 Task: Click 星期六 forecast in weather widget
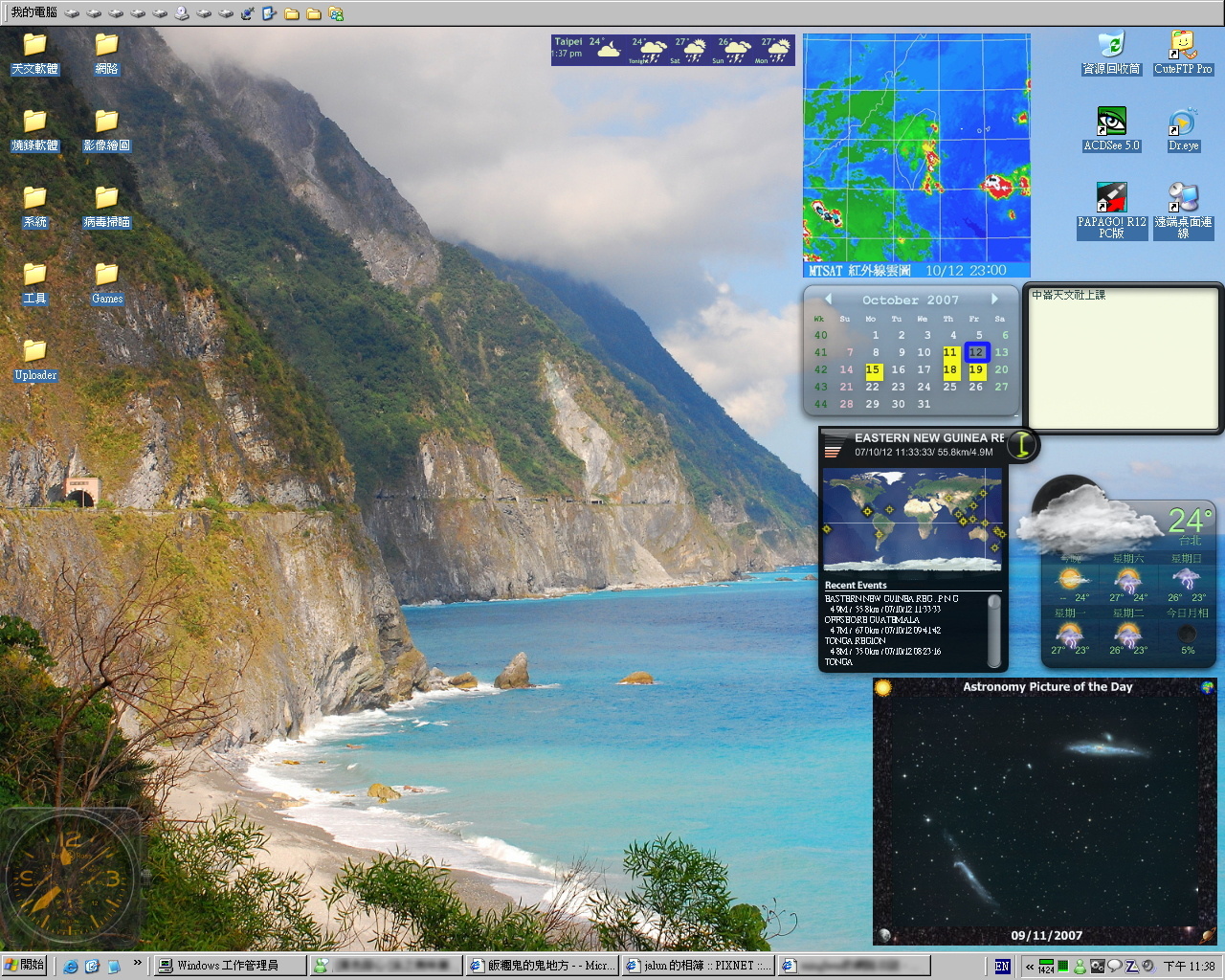(x=1127, y=579)
